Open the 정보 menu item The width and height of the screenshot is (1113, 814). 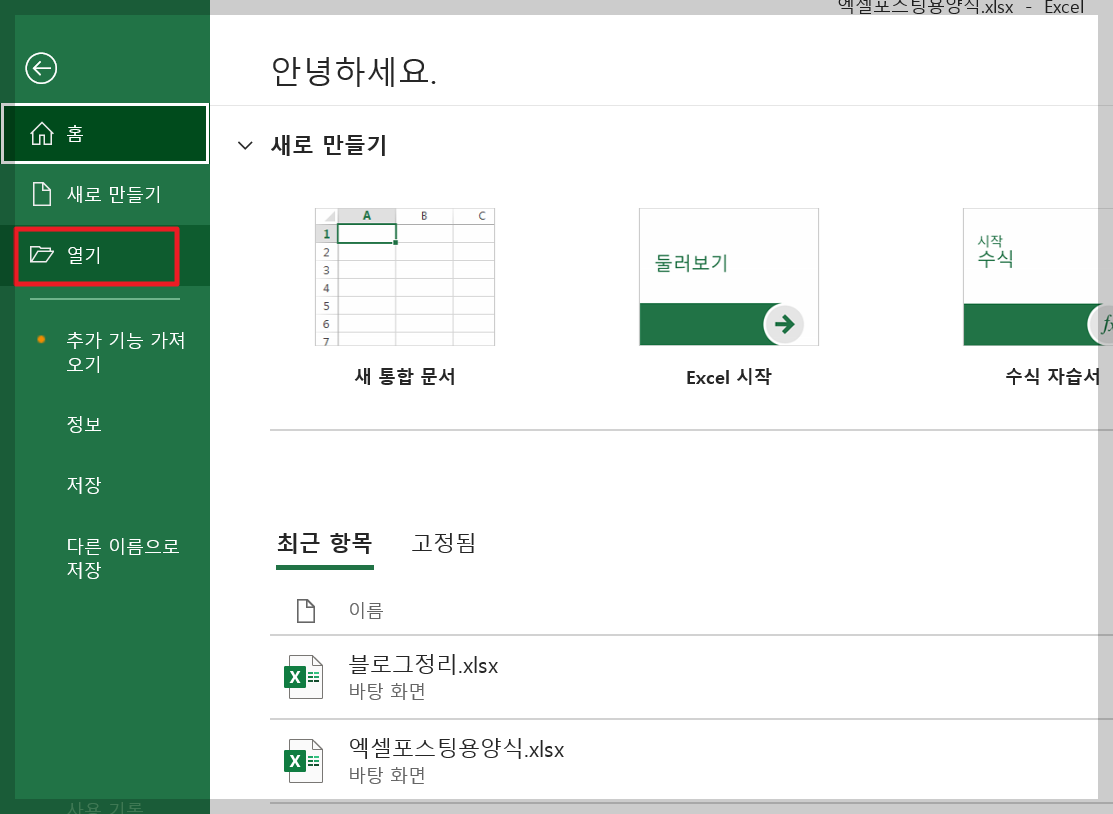coord(85,424)
